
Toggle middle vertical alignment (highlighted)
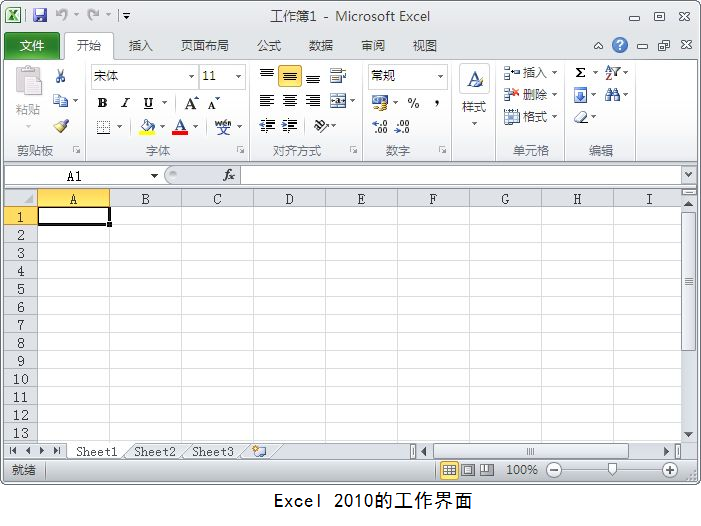(x=290, y=76)
